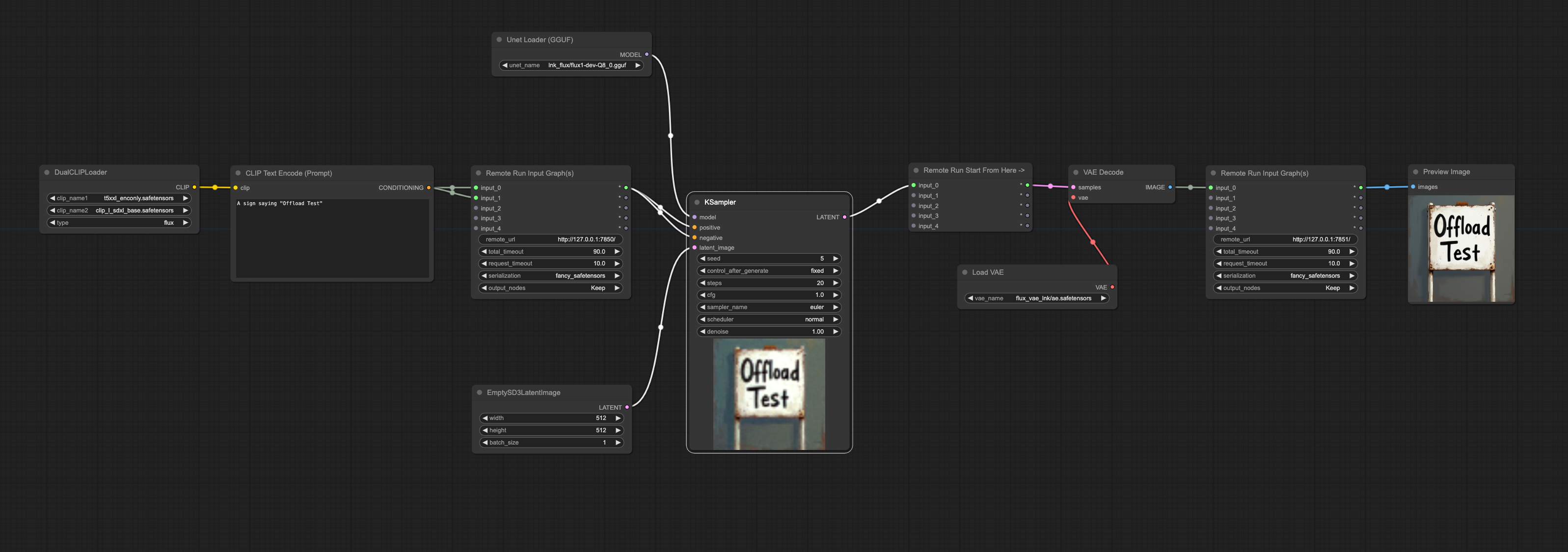Click the Remote Run Start From Here -> title
The width and height of the screenshot is (1568, 552).
pyautogui.click(x=974, y=170)
